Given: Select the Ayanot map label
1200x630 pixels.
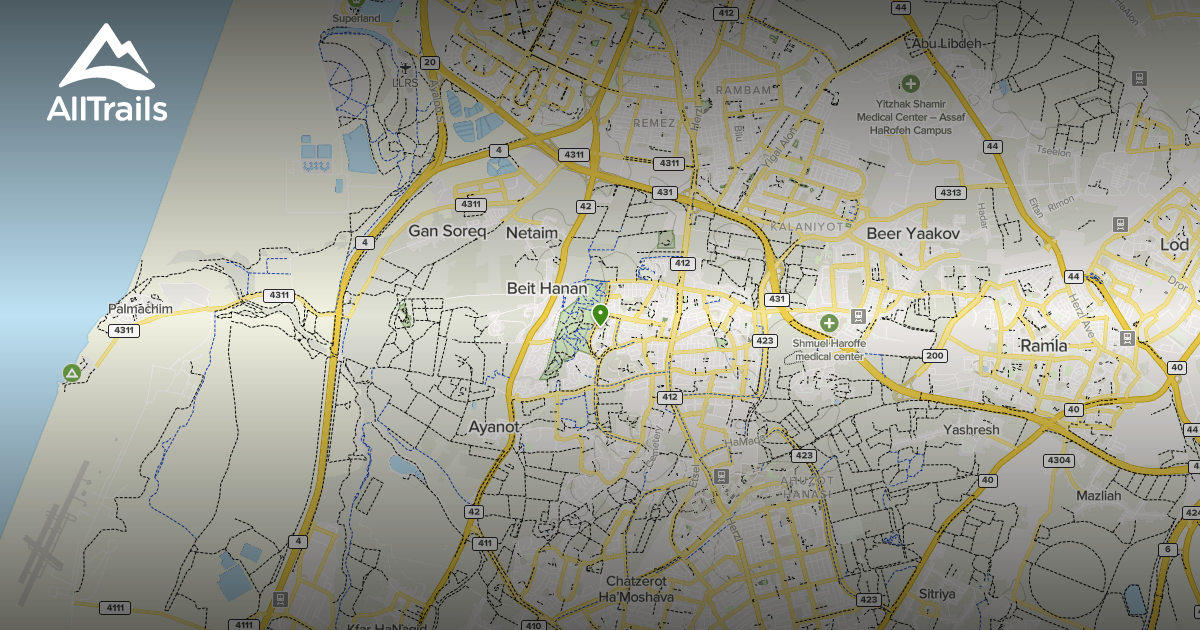Looking at the screenshot, I should point(494,427).
